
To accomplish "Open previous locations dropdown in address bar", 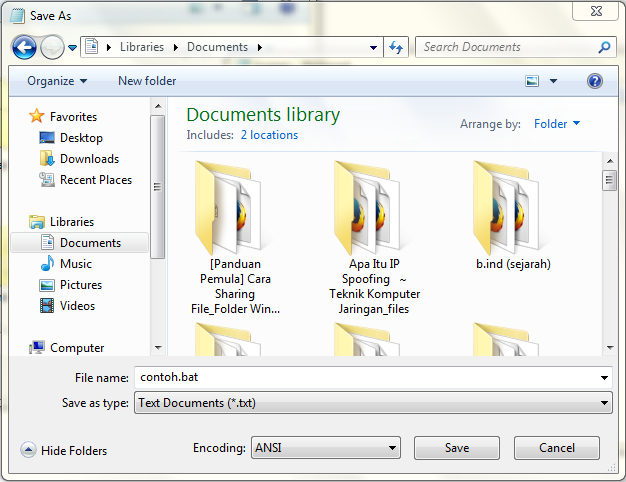I will coord(373,48).
